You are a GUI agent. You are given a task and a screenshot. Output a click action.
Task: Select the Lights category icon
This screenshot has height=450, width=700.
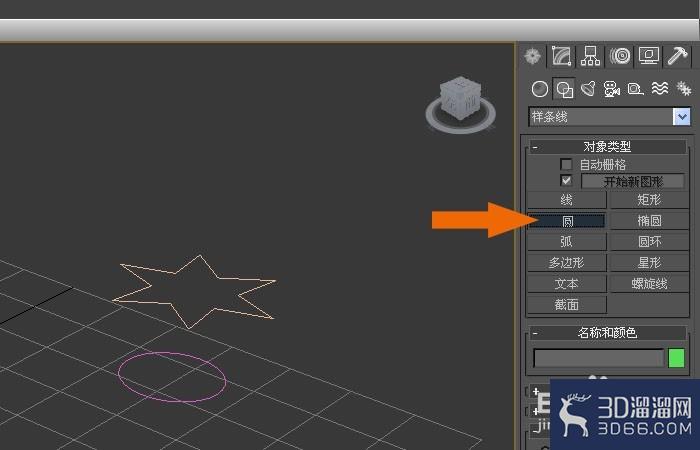[588, 89]
